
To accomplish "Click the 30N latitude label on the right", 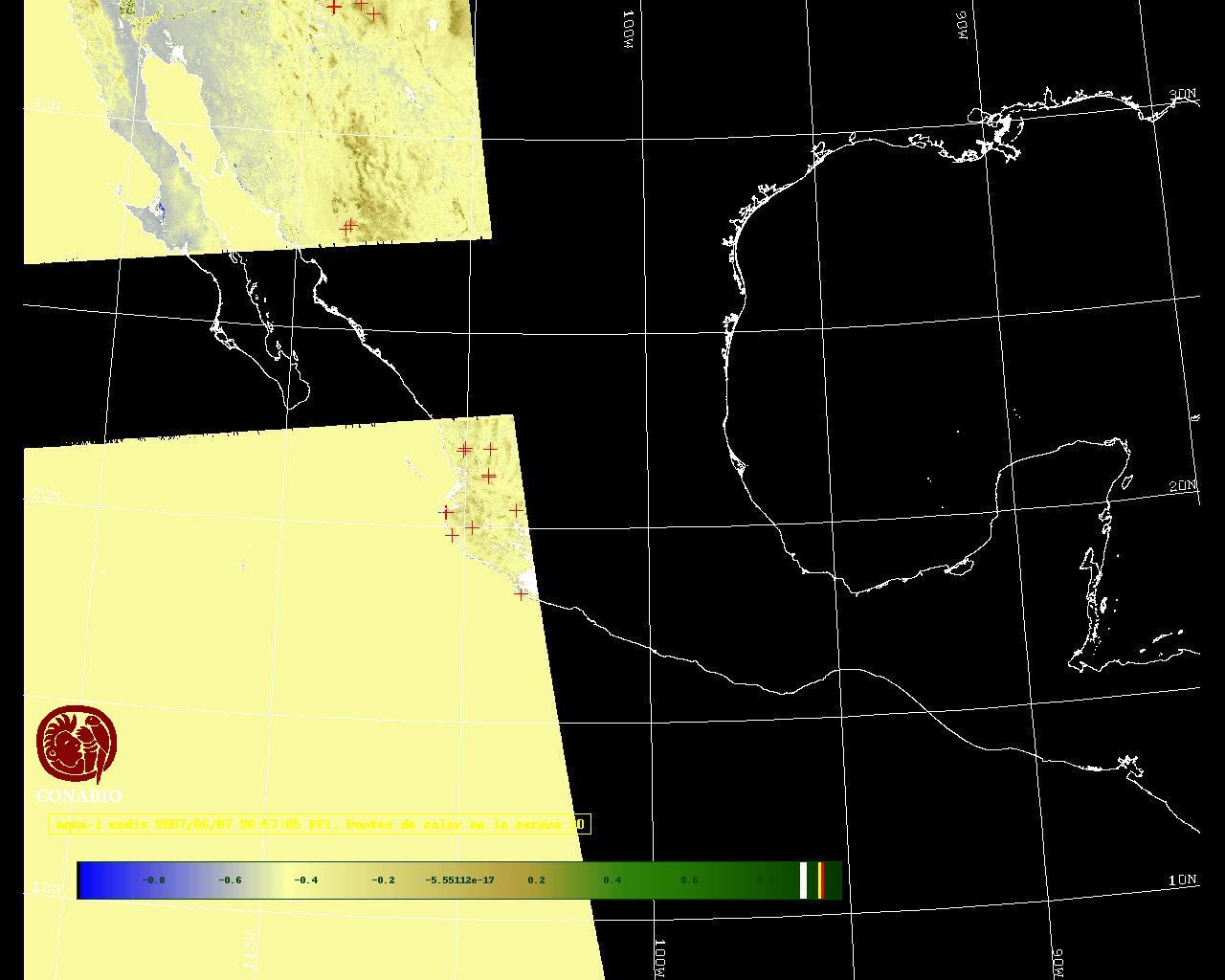I will (1183, 95).
